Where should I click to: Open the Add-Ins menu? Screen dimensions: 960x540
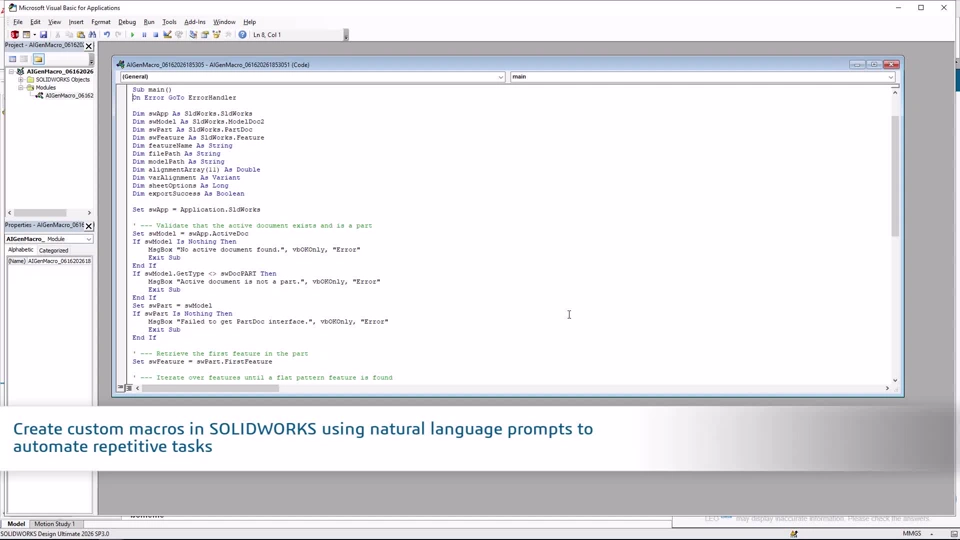[x=195, y=22]
